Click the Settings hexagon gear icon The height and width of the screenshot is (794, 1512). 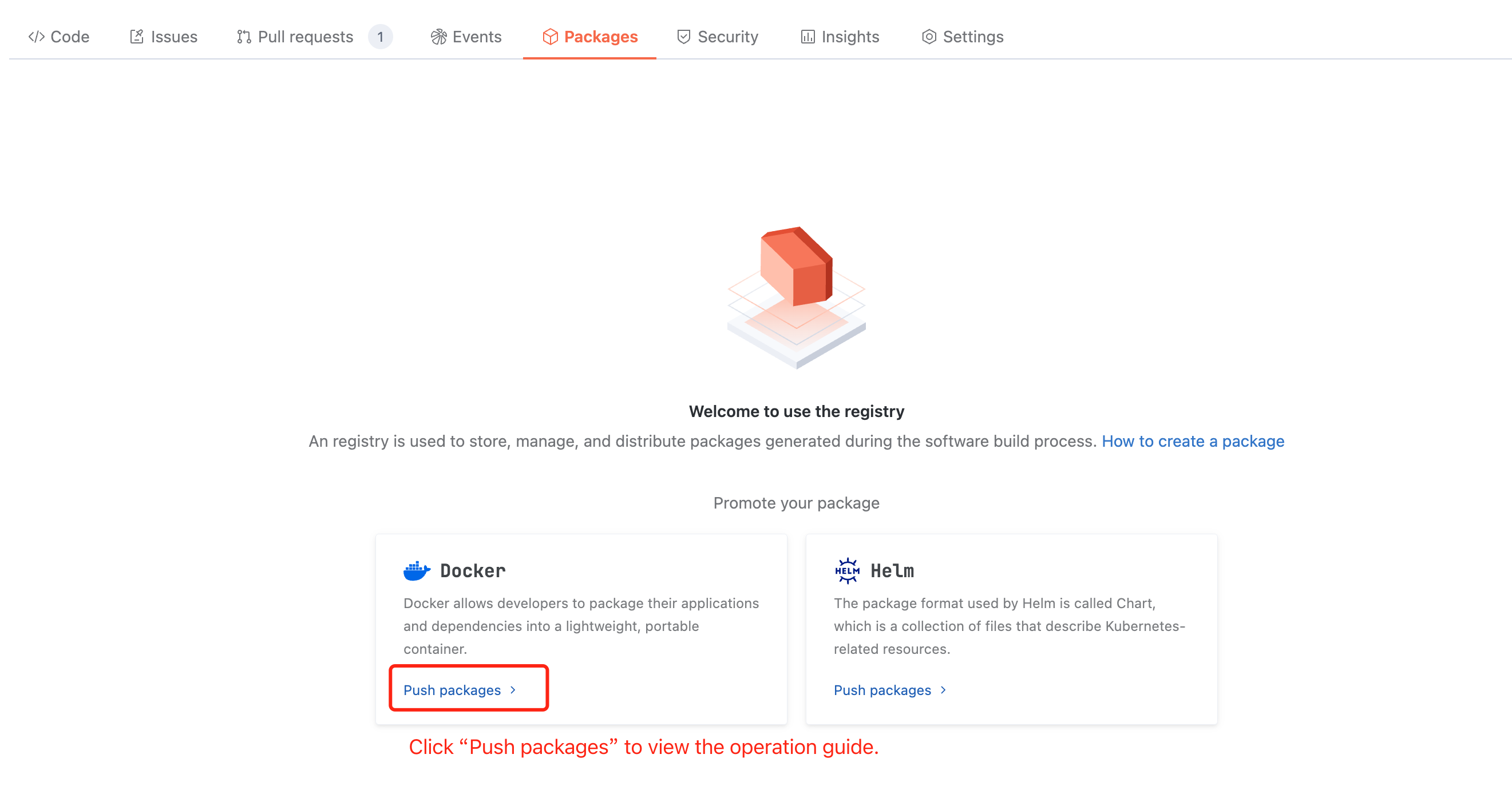click(929, 37)
